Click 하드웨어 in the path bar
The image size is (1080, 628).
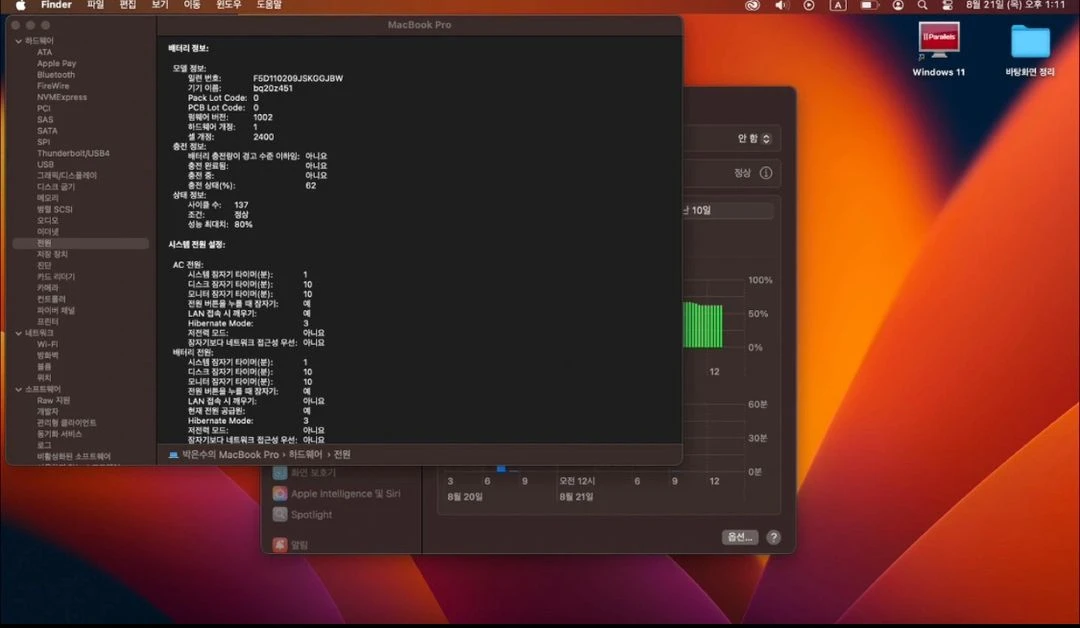coord(305,454)
